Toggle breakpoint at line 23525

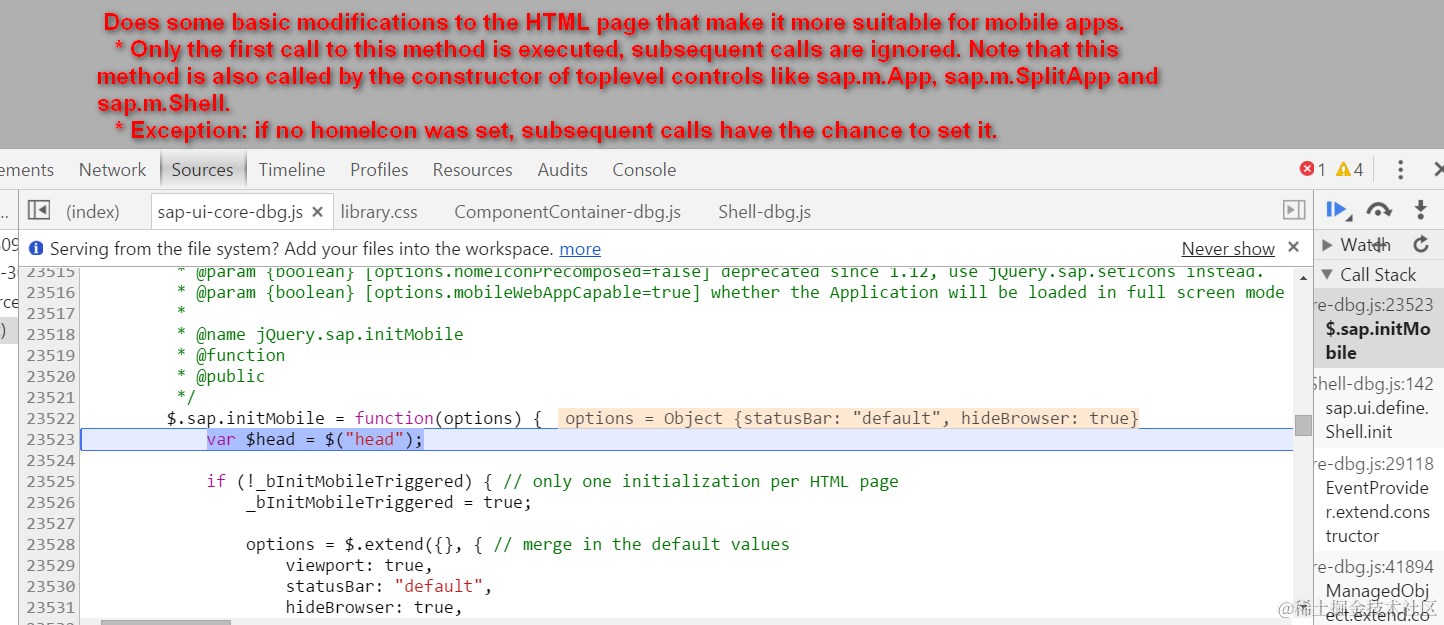[x=50, y=481]
